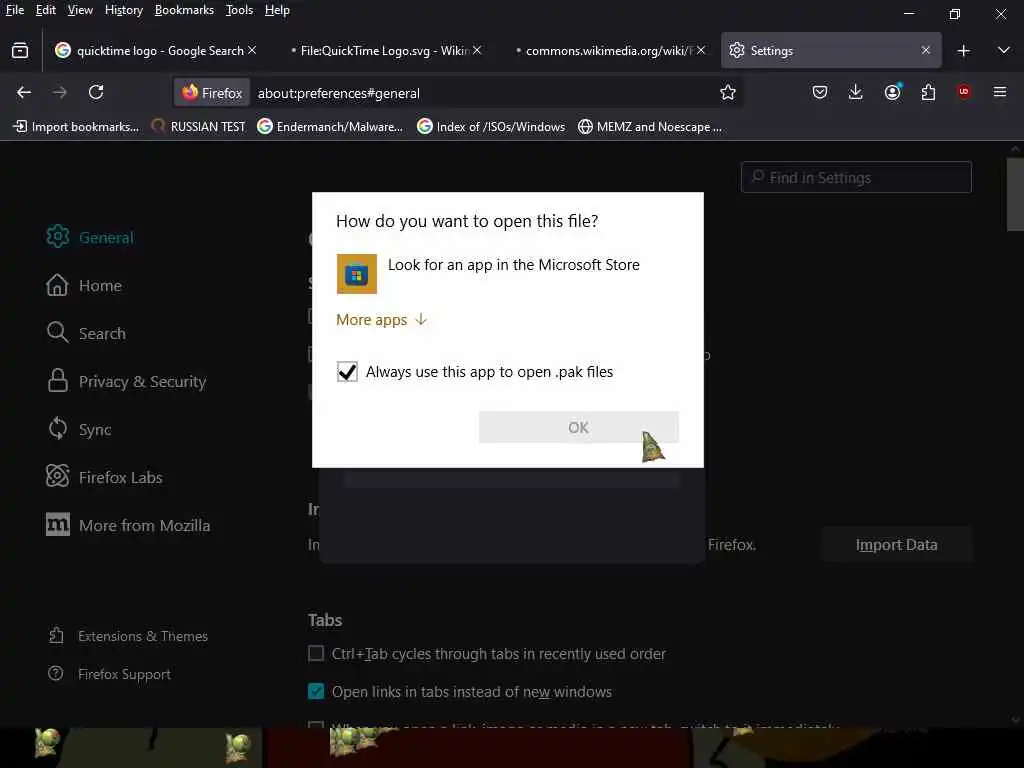Go back with the back arrow
The height and width of the screenshot is (768, 1024).
(x=24, y=93)
